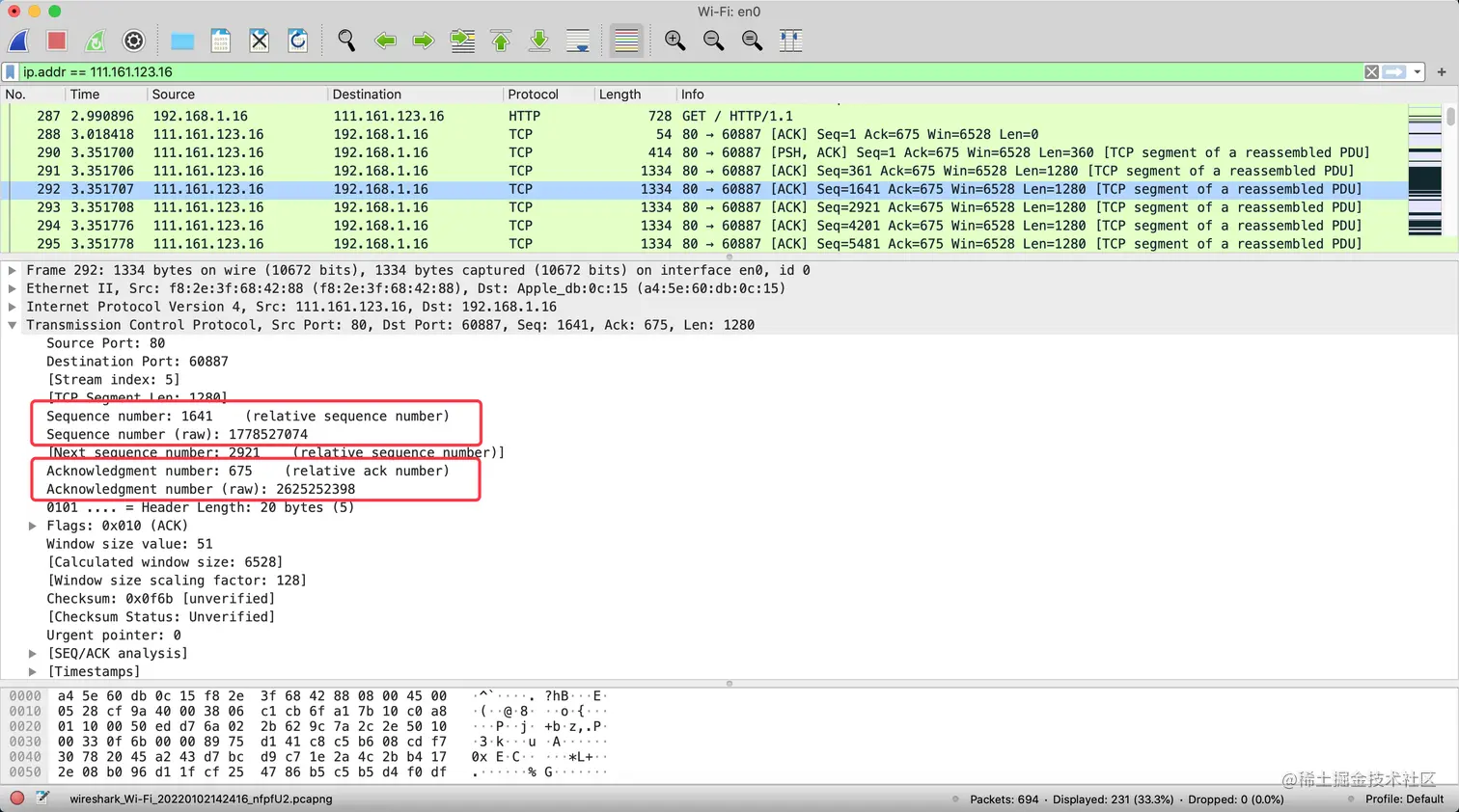The width and height of the screenshot is (1459, 812).
Task: Save this capture file icon
Action: pos(221,41)
